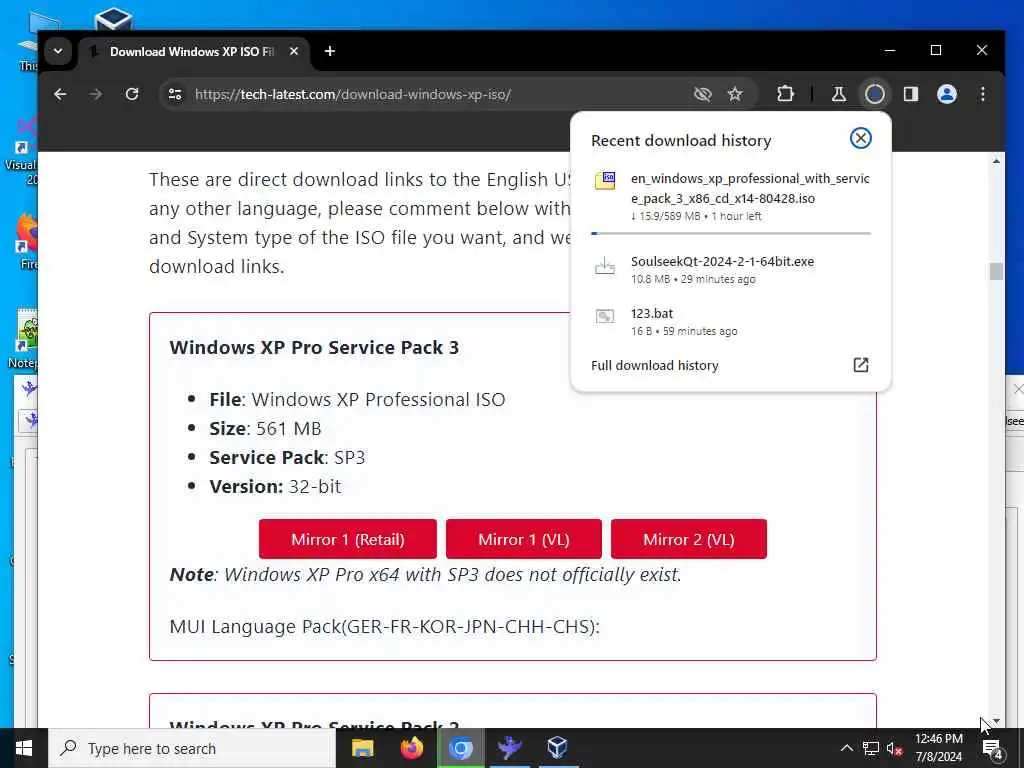Reload the current page

132,94
